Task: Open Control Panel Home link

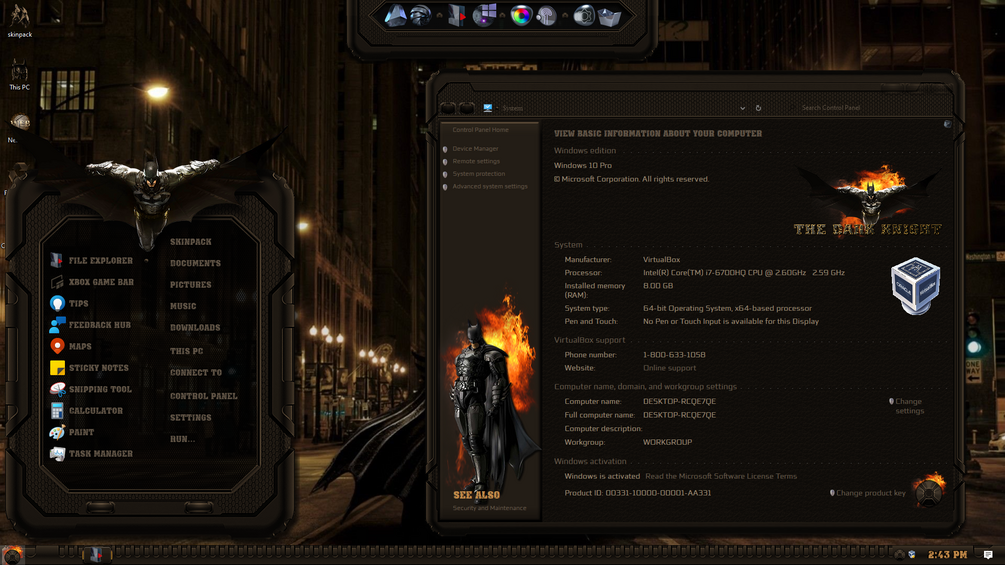Action: point(480,130)
